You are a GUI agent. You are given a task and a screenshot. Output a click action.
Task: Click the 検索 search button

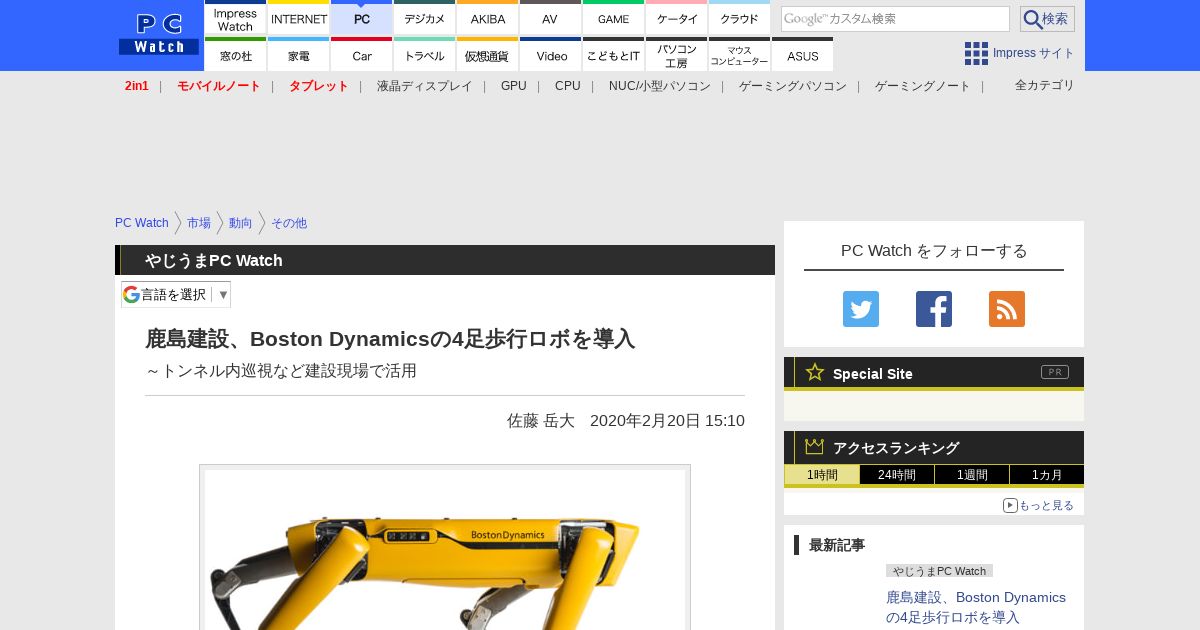tap(1047, 19)
